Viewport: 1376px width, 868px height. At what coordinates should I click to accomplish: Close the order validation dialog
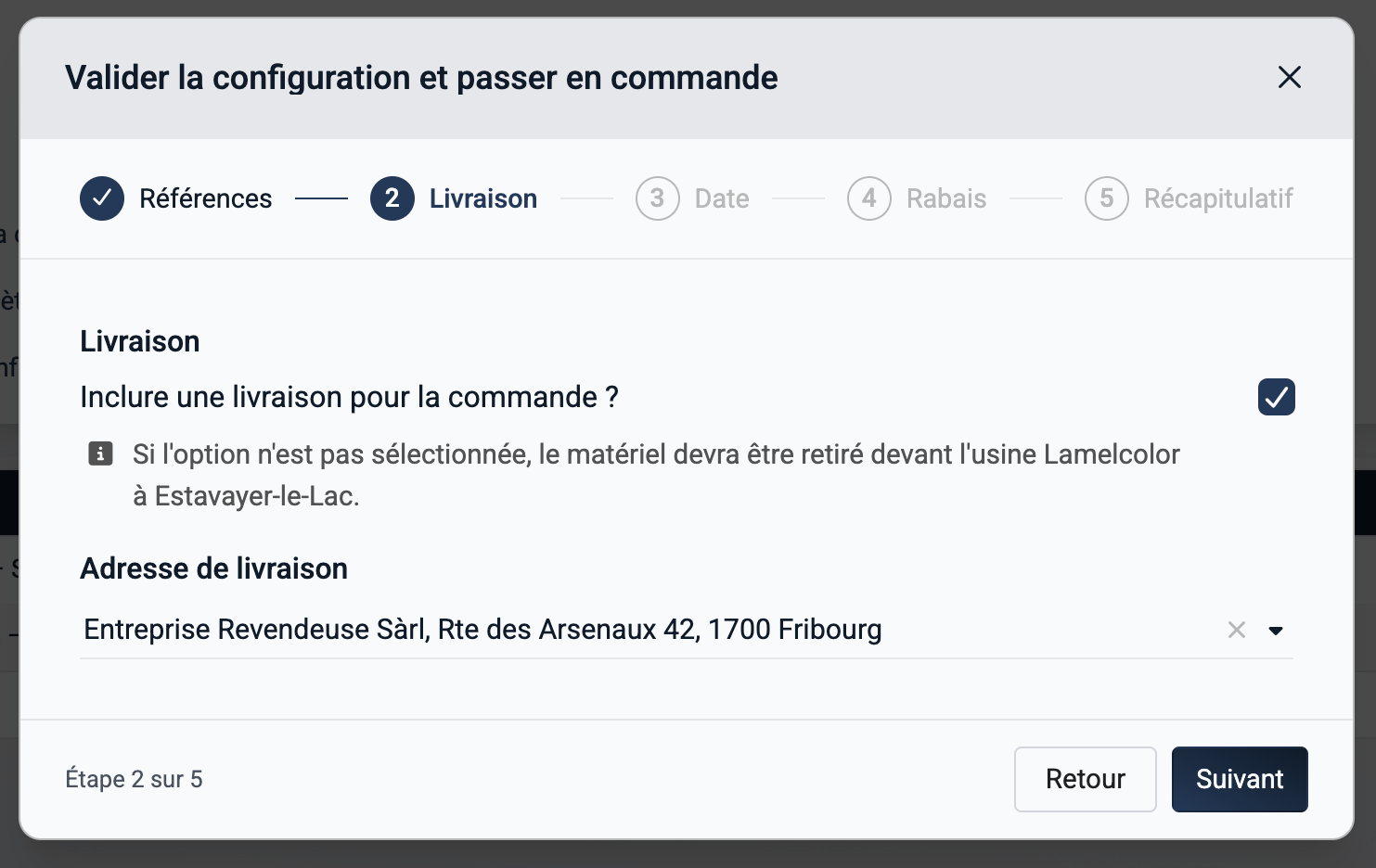pyautogui.click(x=1290, y=77)
